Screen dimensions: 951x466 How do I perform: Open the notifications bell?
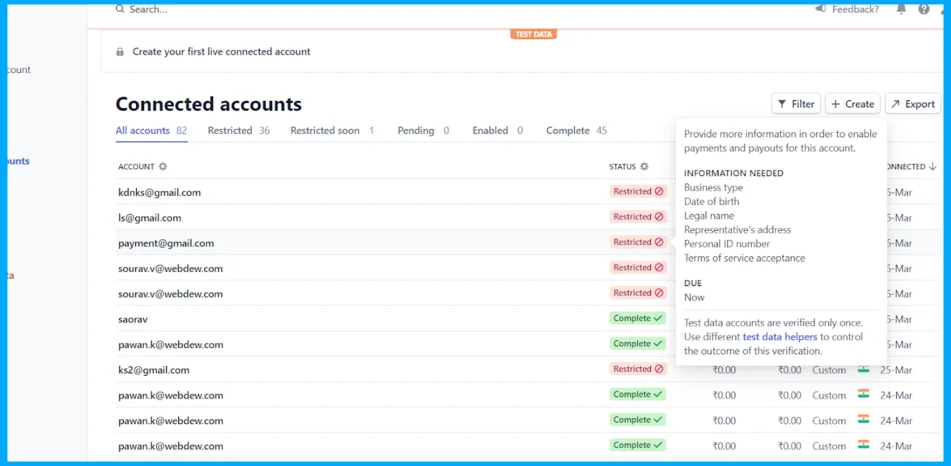tap(901, 9)
